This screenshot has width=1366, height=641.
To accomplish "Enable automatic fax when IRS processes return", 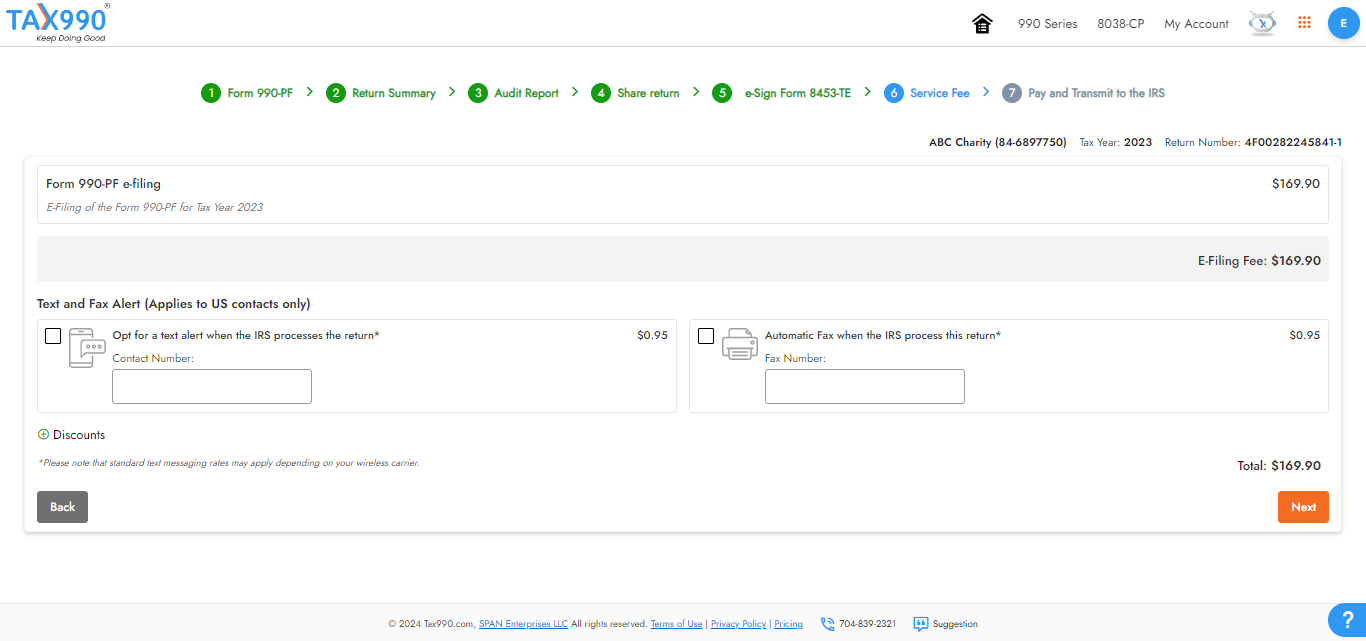I will (x=706, y=336).
